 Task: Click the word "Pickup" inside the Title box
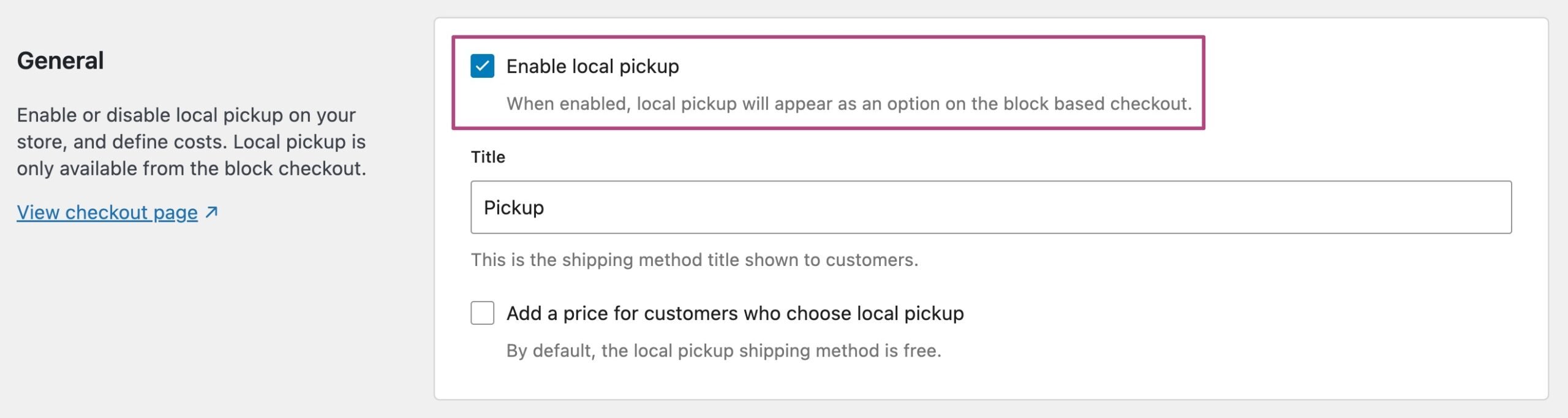513,208
